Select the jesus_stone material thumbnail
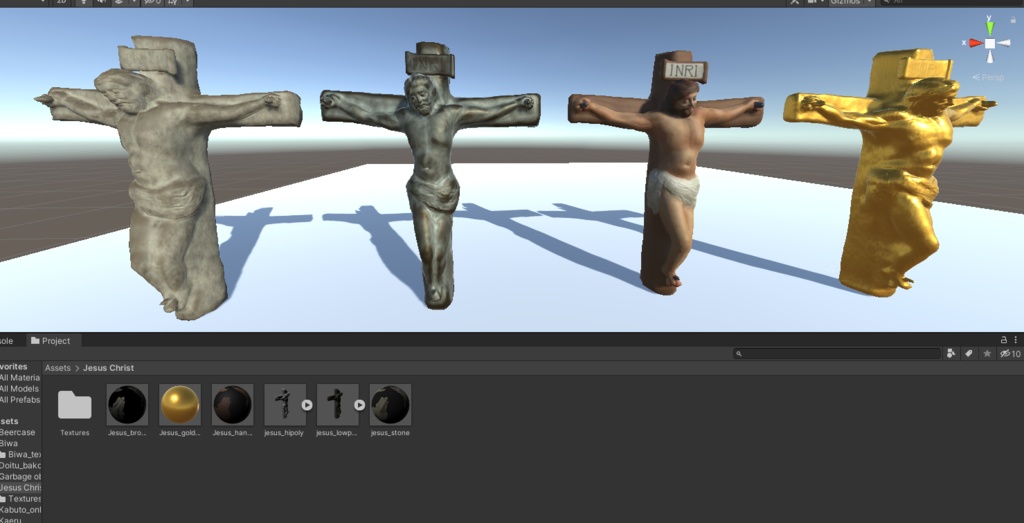The width and height of the screenshot is (1024, 523). coord(390,405)
